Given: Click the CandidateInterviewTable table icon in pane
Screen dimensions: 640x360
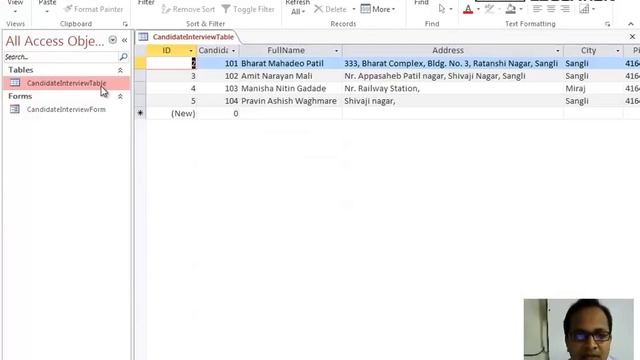Looking at the screenshot, I should point(15,83).
